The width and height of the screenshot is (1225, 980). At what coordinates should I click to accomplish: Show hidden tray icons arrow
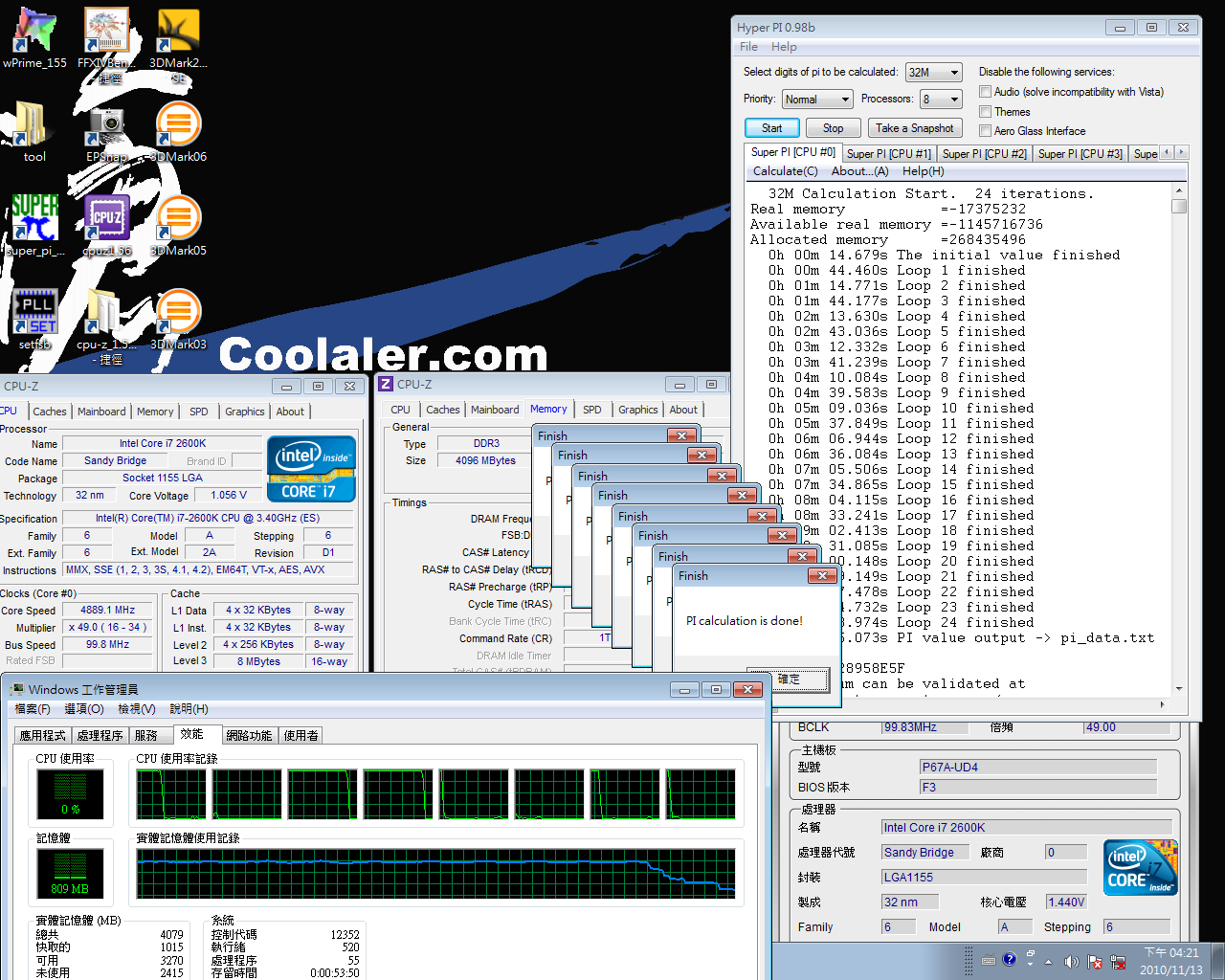click(1048, 961)
